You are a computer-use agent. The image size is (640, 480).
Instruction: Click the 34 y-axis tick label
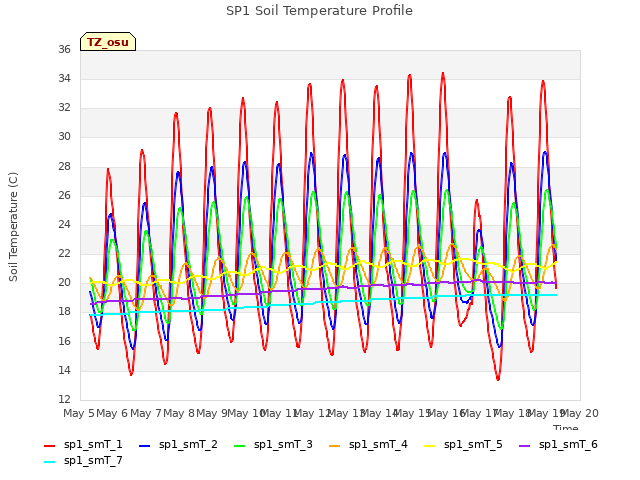coord(64,78)
